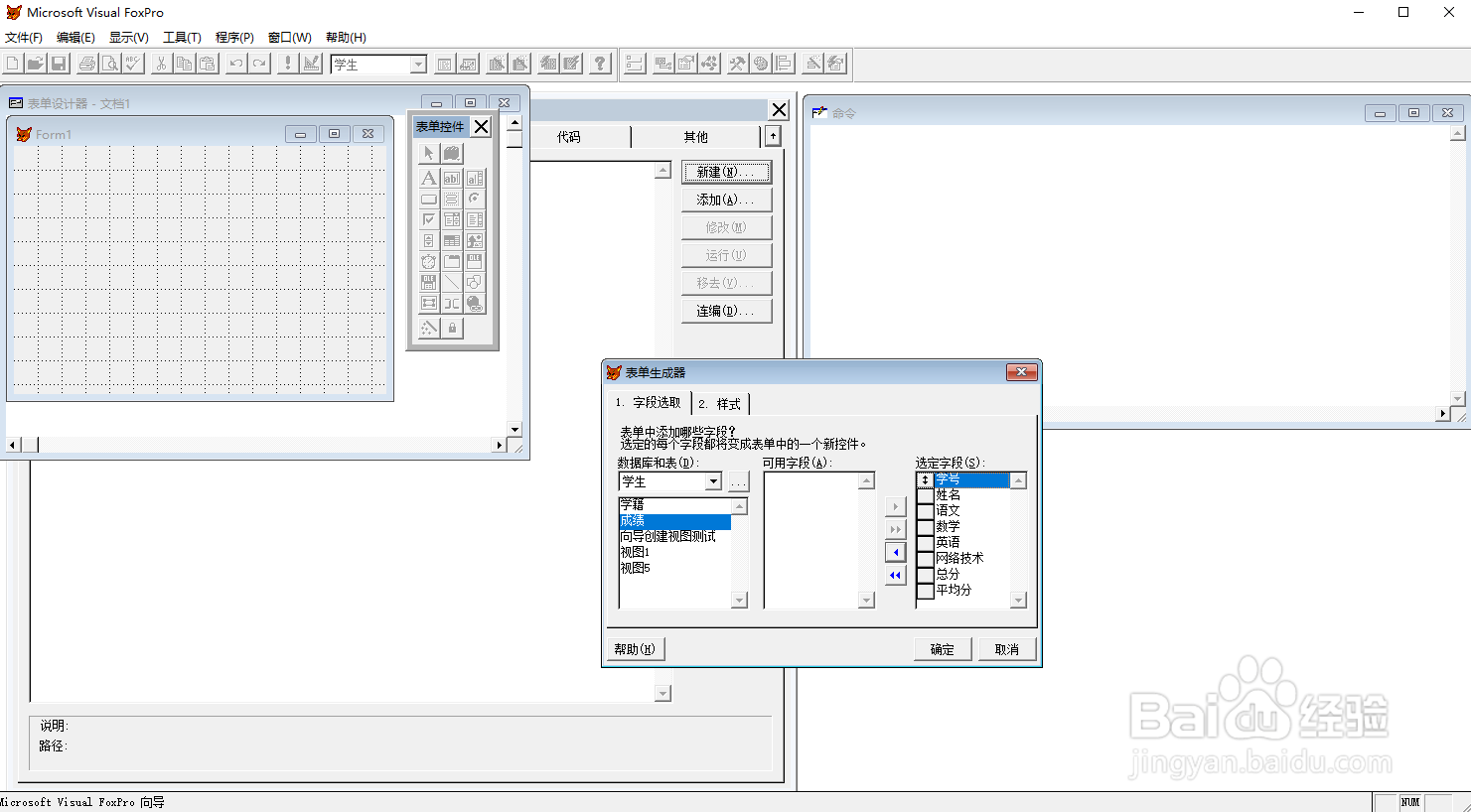Screen dimensions: 1471x812
Task: Click mover box beside 总分 field
Action: (925, 575)
